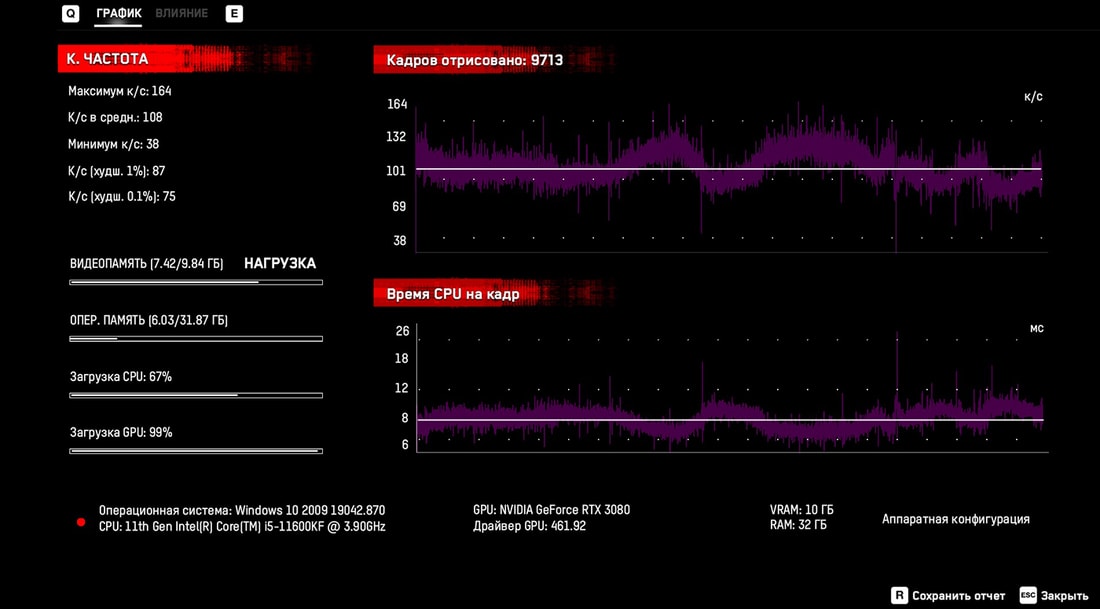Click the к/с unit label

click(x=1033, y=97)
